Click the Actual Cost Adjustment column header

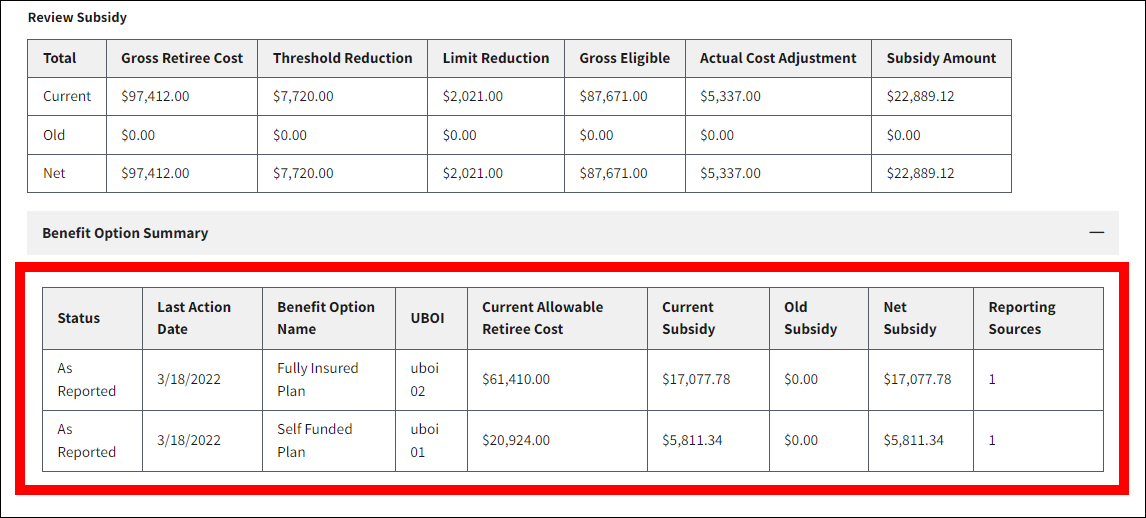click(x=778, y=58)
